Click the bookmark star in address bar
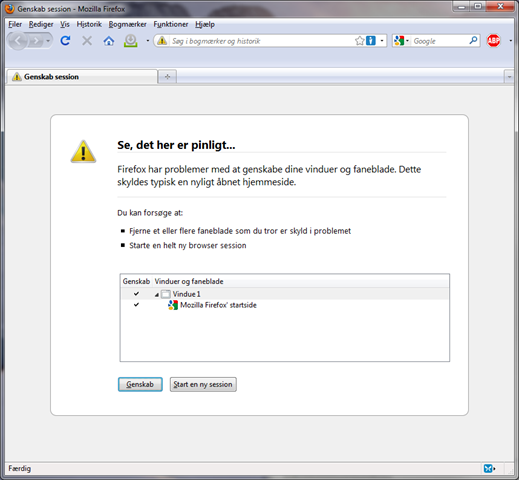The image size is (519, 480). [359, 41]
